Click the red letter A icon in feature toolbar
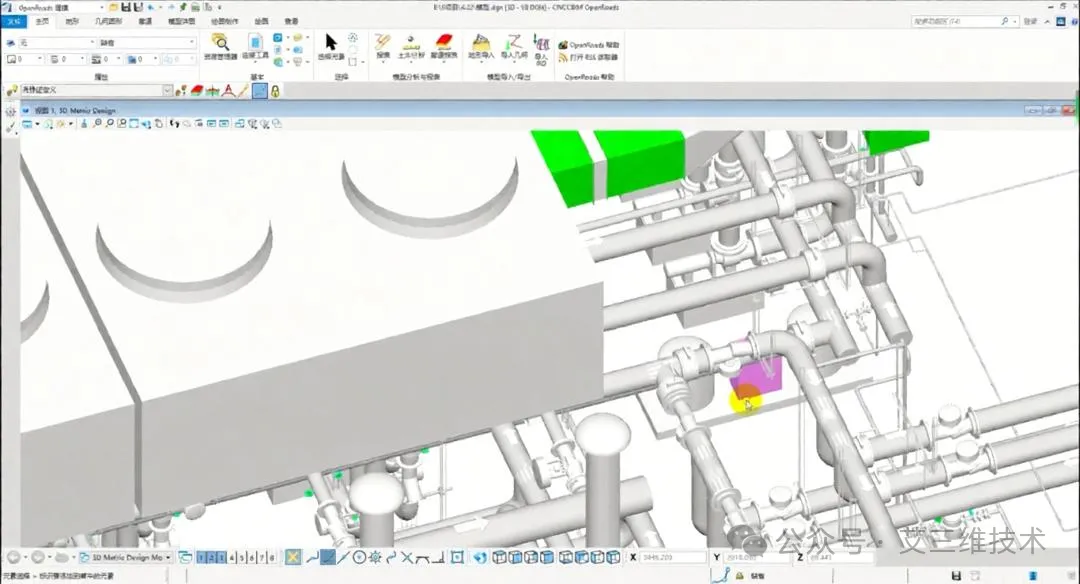 pos(228,90)
